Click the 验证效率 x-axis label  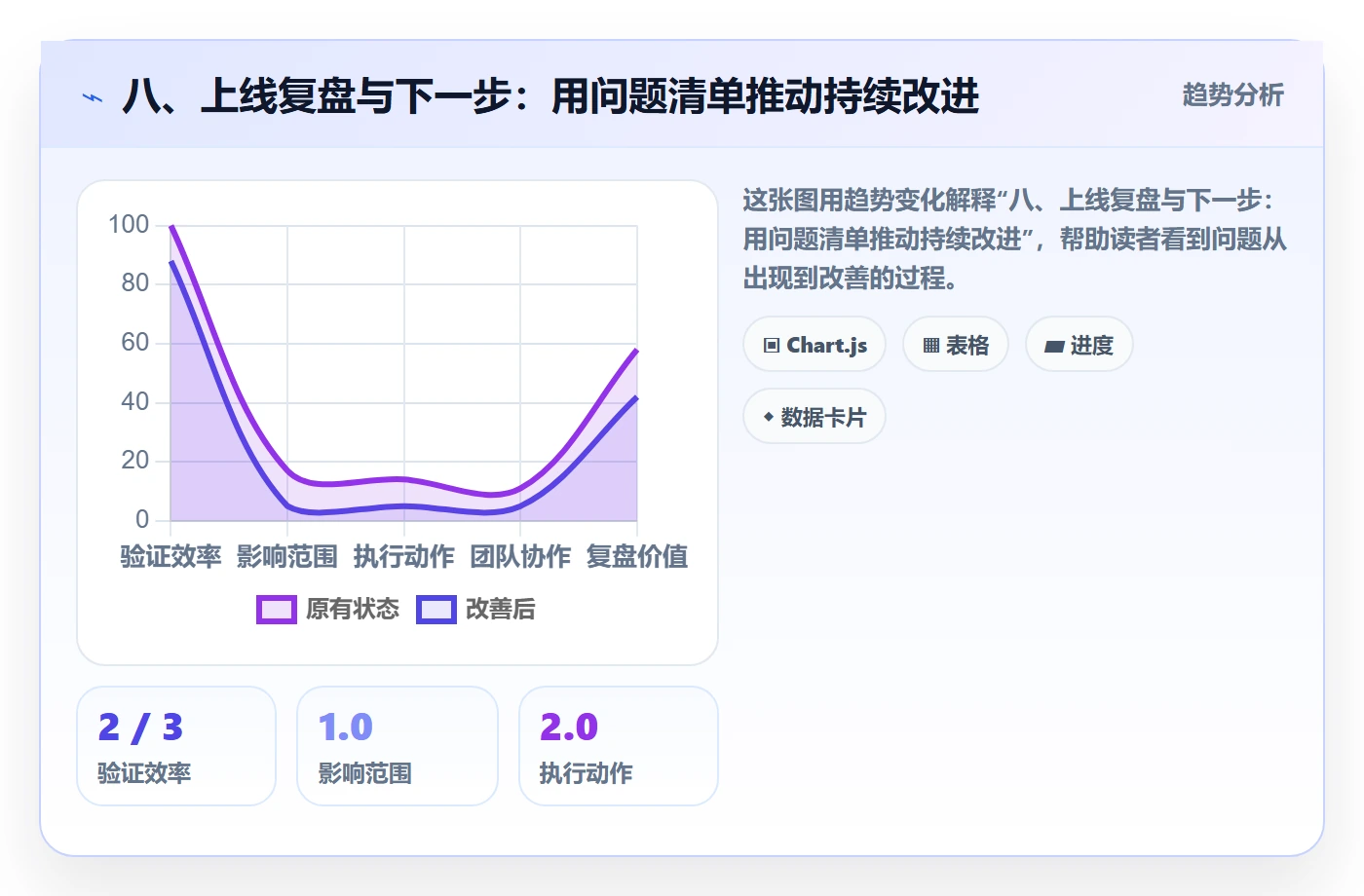pyautogui.click(x=170, y=556)
